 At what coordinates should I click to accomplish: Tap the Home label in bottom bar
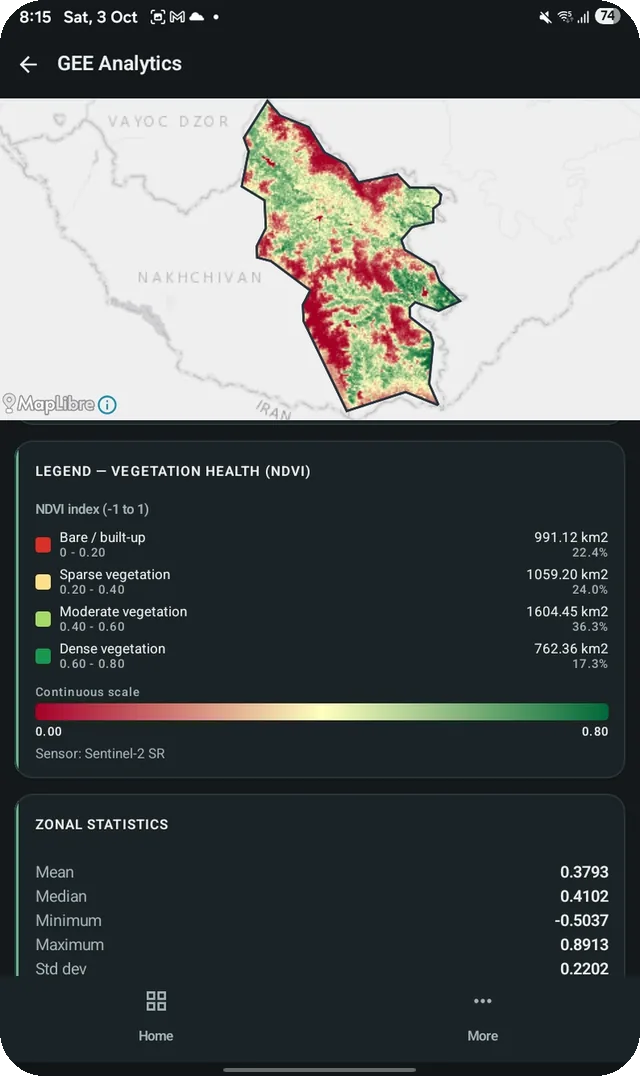click(156, 1036)
